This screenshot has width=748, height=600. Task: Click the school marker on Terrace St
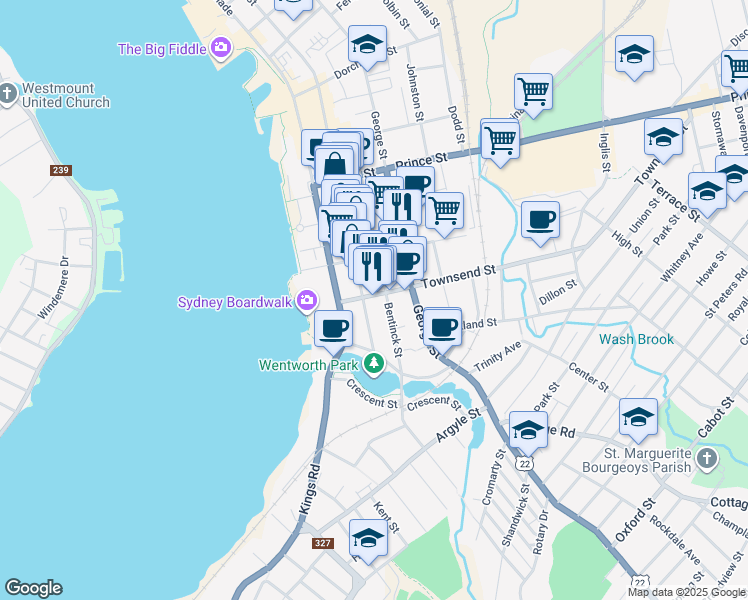pyautogui.click(x=706, y=191)
